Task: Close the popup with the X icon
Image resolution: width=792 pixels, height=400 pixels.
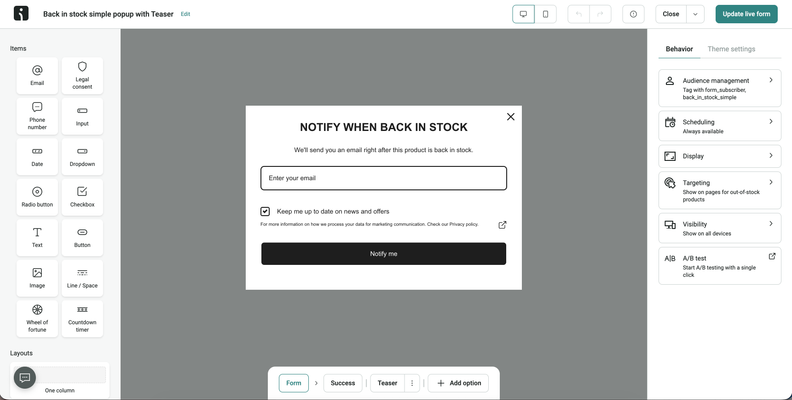Action: point(511,117)
